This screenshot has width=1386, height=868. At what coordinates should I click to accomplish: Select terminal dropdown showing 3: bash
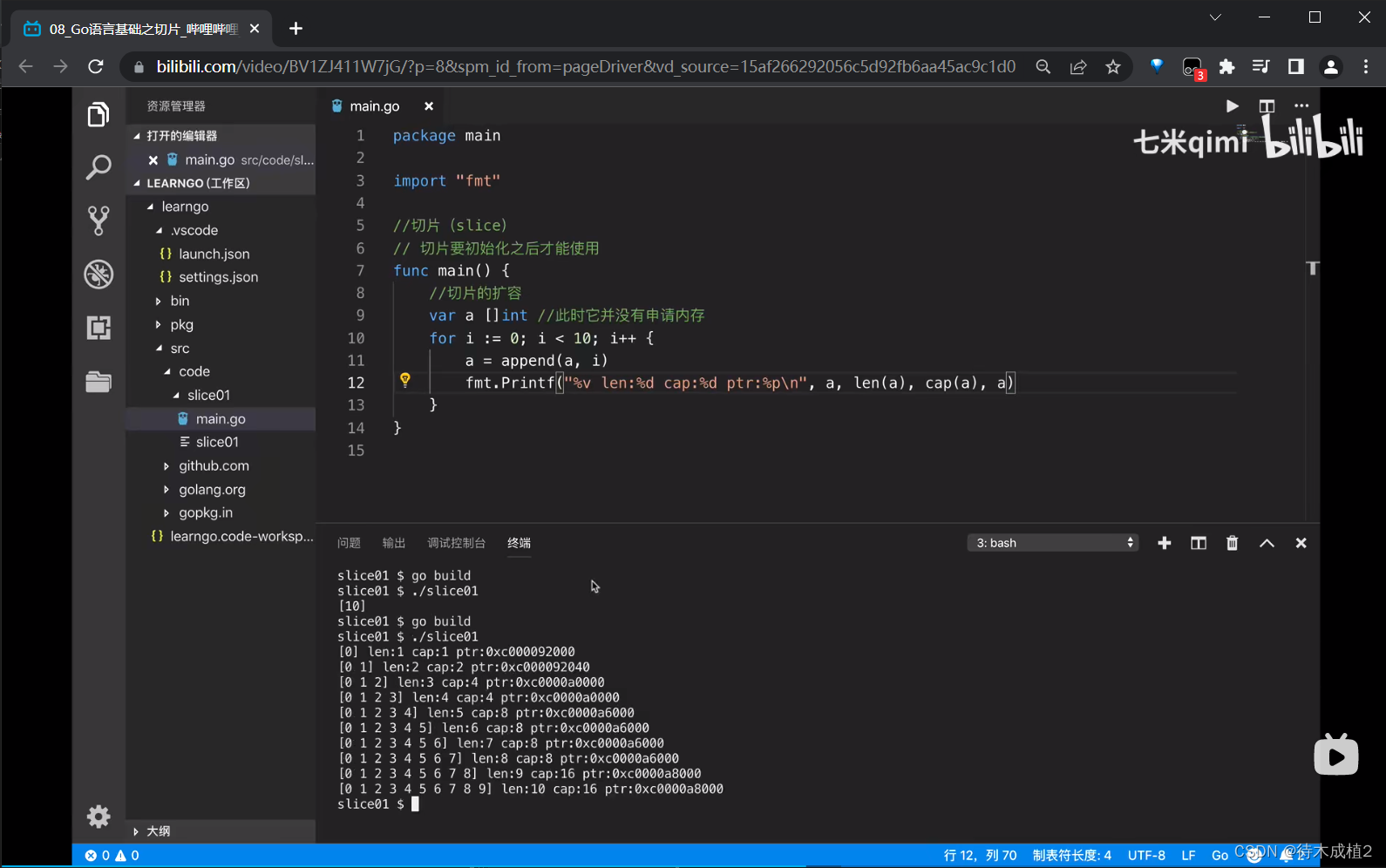click(1053, 543)
